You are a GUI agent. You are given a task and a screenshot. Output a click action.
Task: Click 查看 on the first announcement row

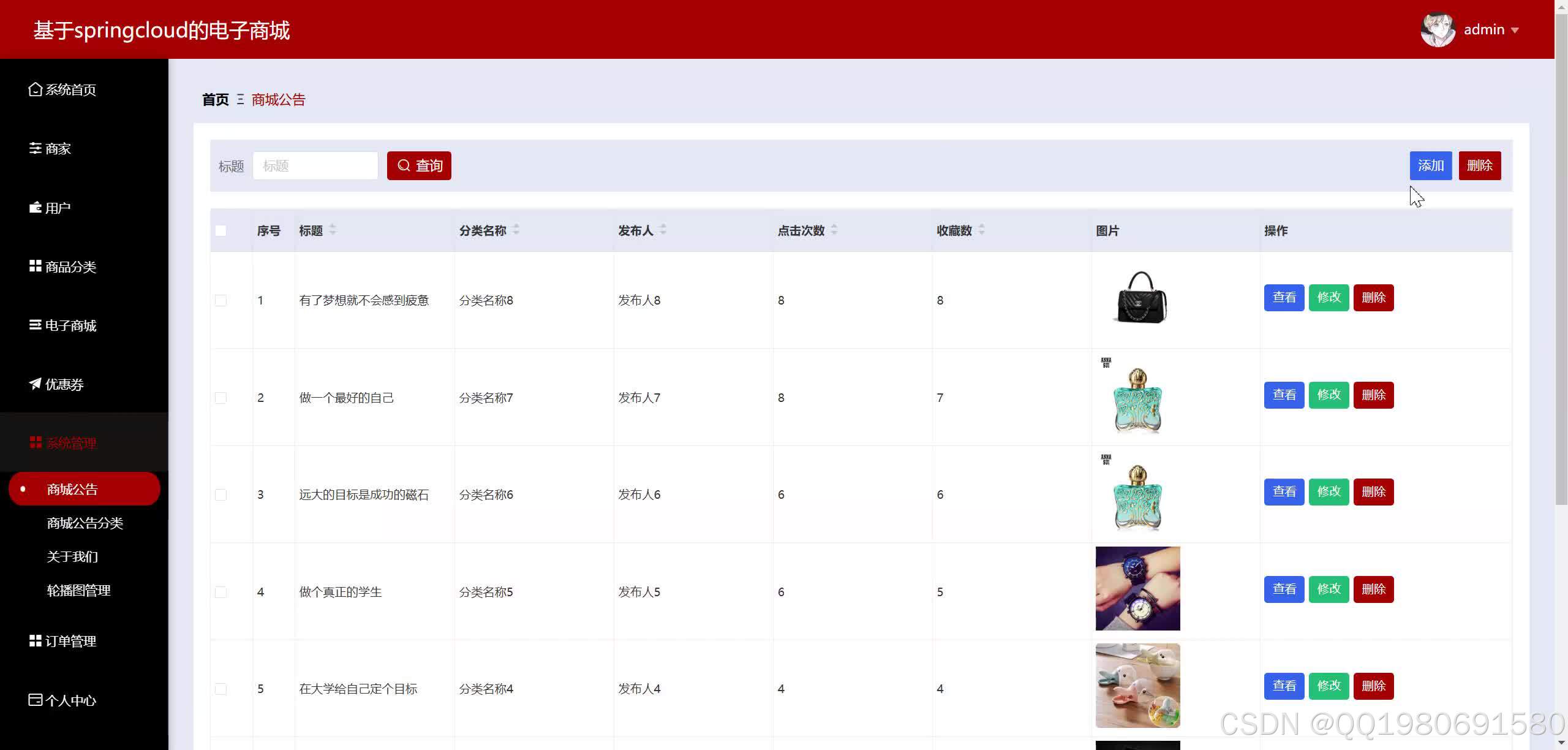(1284, 297)
